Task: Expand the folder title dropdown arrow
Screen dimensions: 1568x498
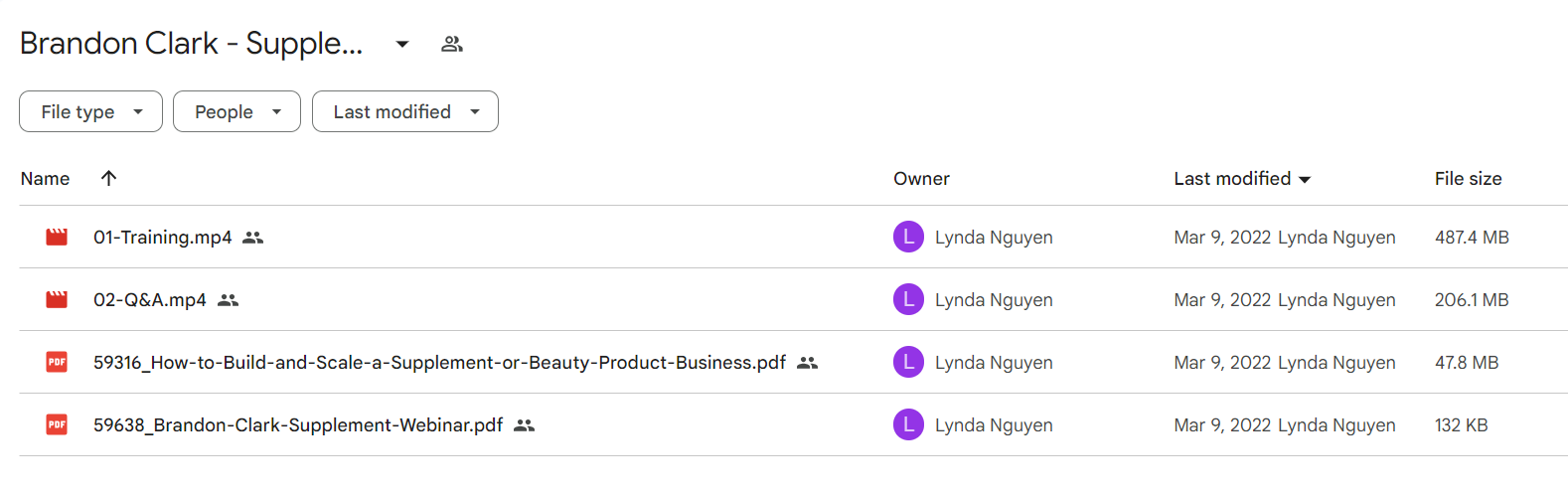Action: [x=402, y=44]
